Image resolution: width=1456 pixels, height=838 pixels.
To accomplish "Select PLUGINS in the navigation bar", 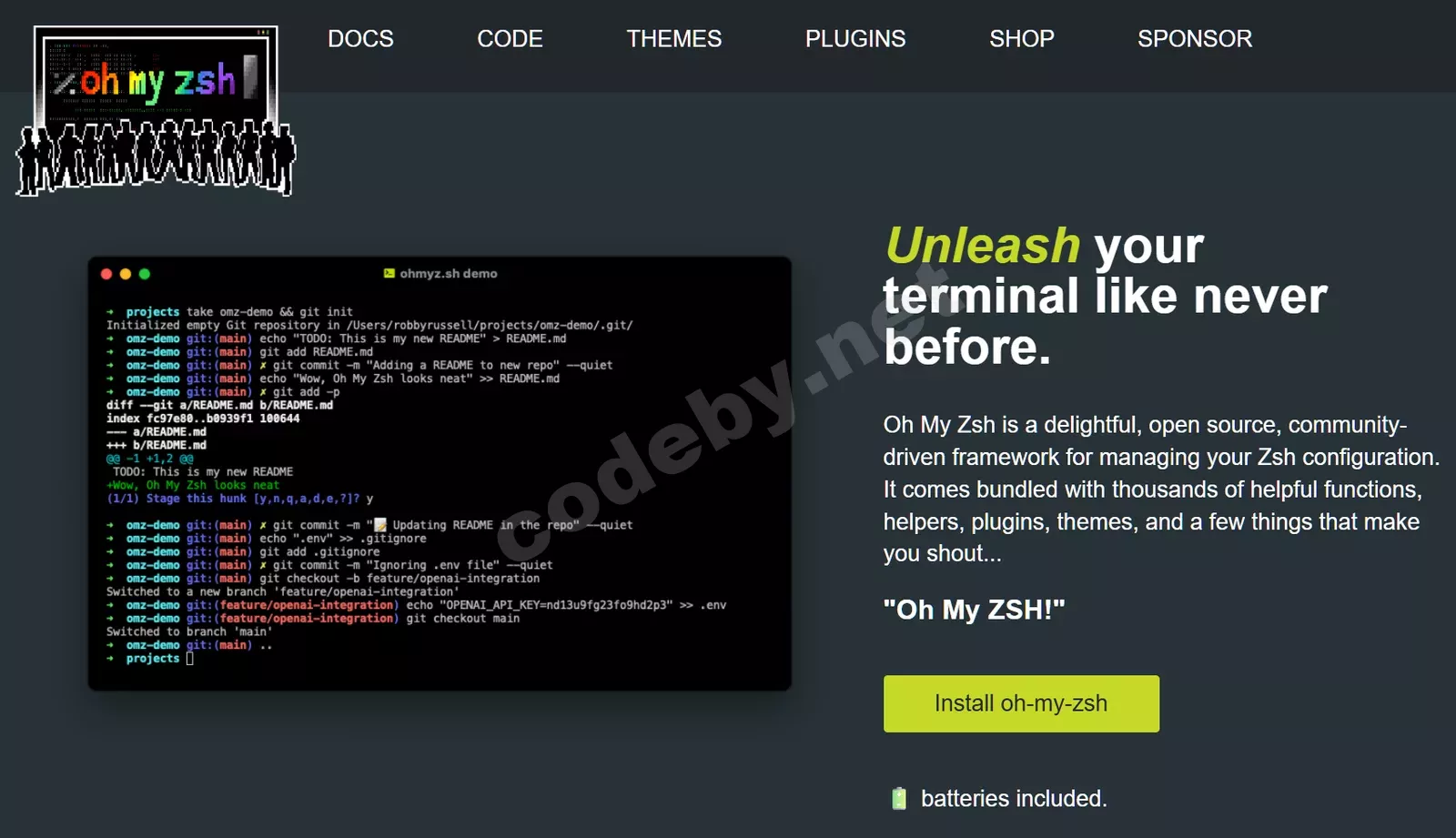I will tap(855, 38).
